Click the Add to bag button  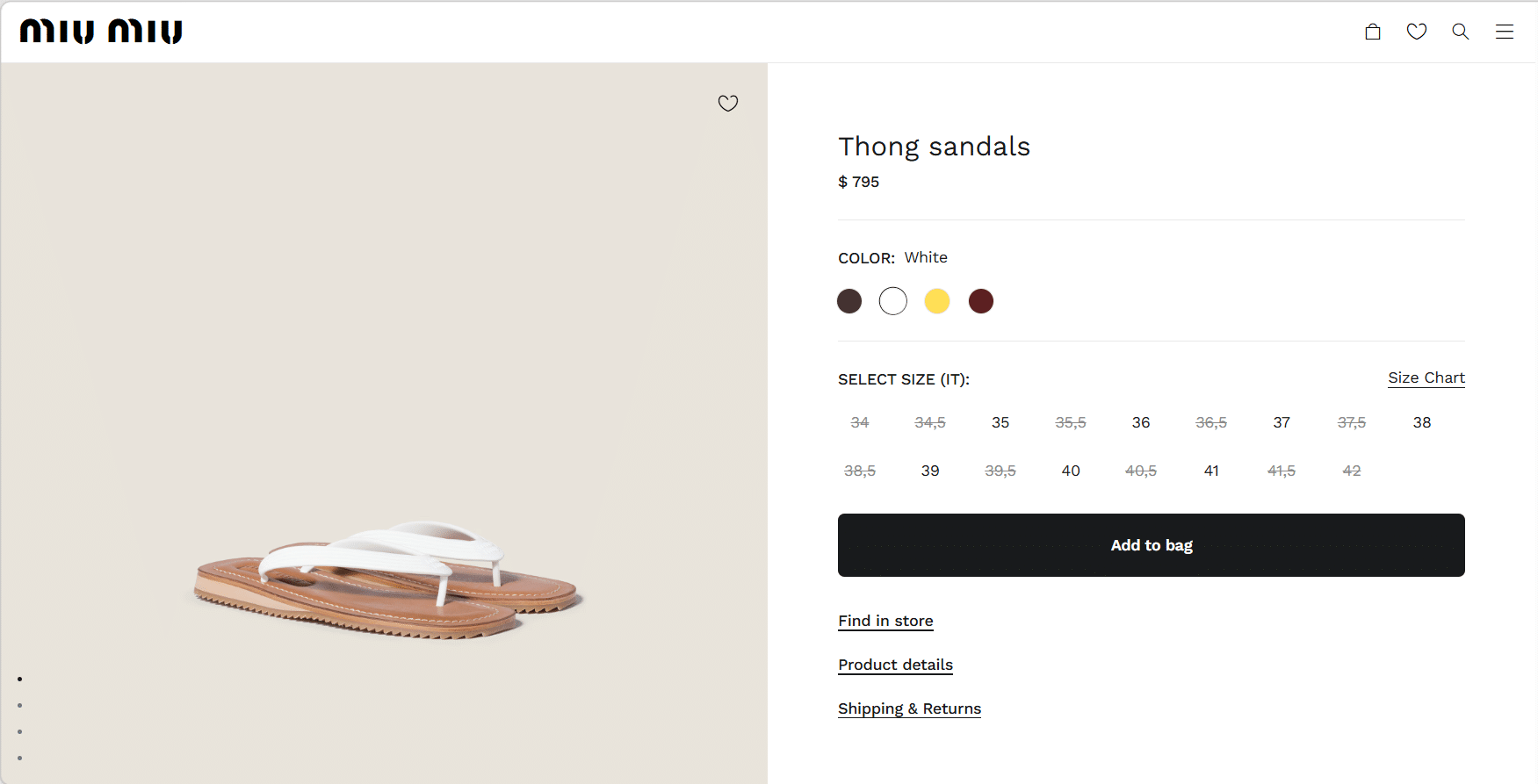coord(1151,545)
